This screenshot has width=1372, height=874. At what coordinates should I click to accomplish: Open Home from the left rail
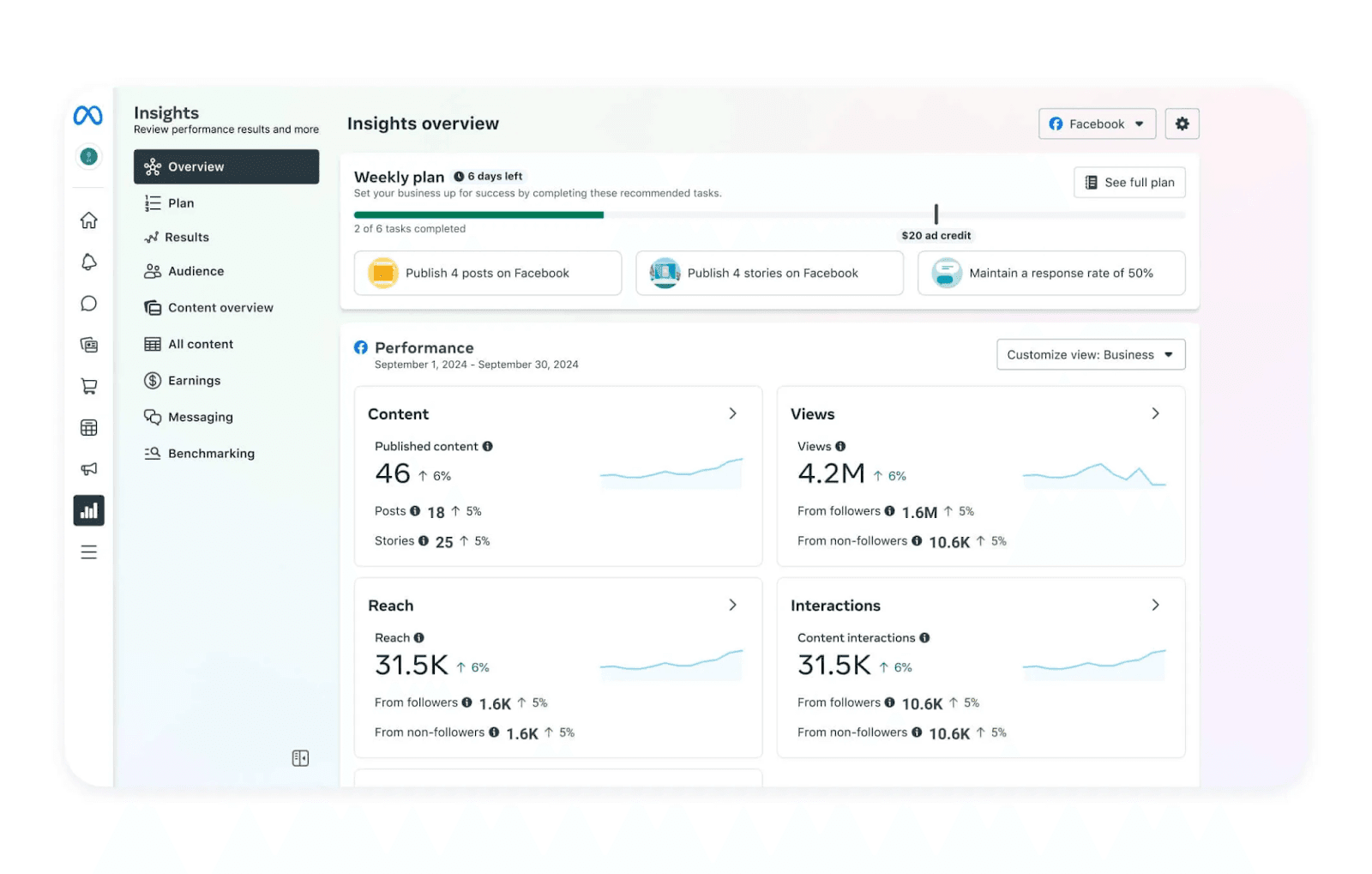pyautogui.click(x=88, y=220)
